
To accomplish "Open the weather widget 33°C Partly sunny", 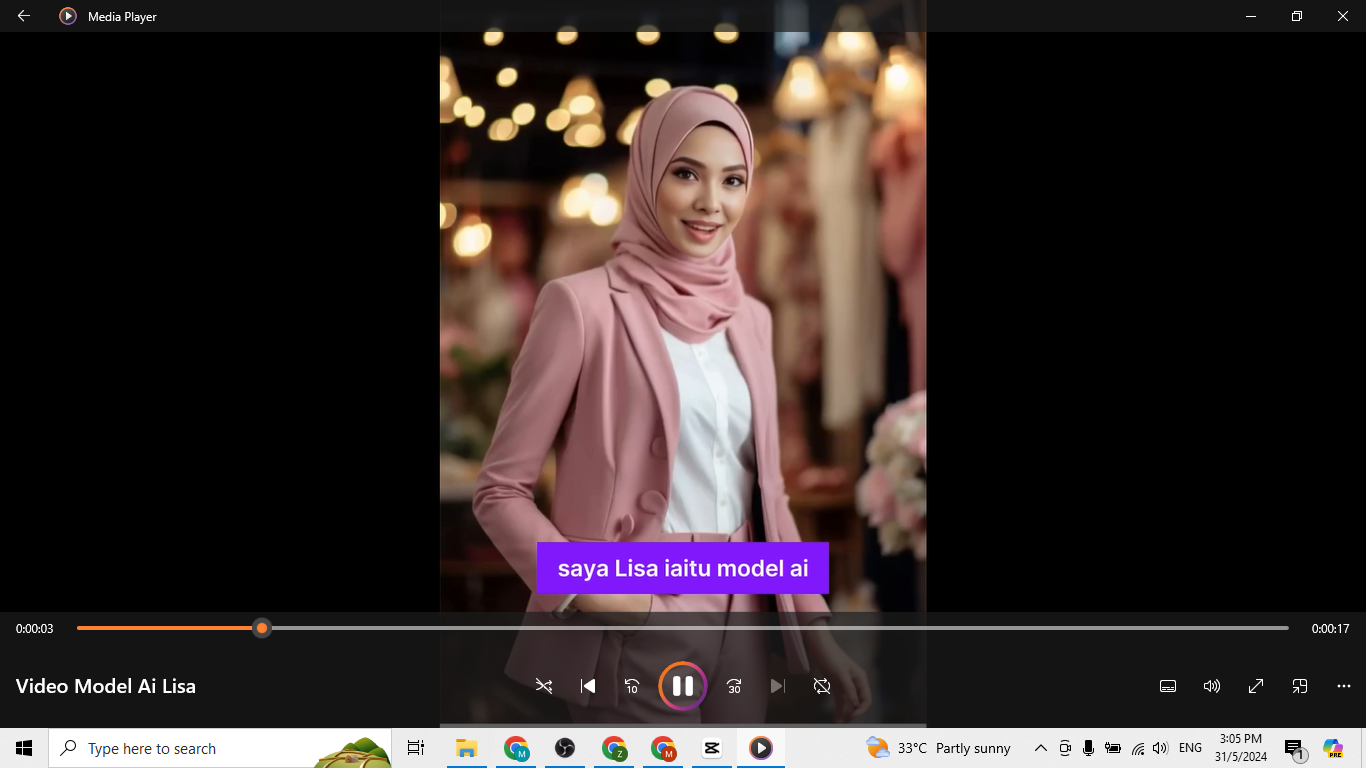I will click(x=938, y=748).
